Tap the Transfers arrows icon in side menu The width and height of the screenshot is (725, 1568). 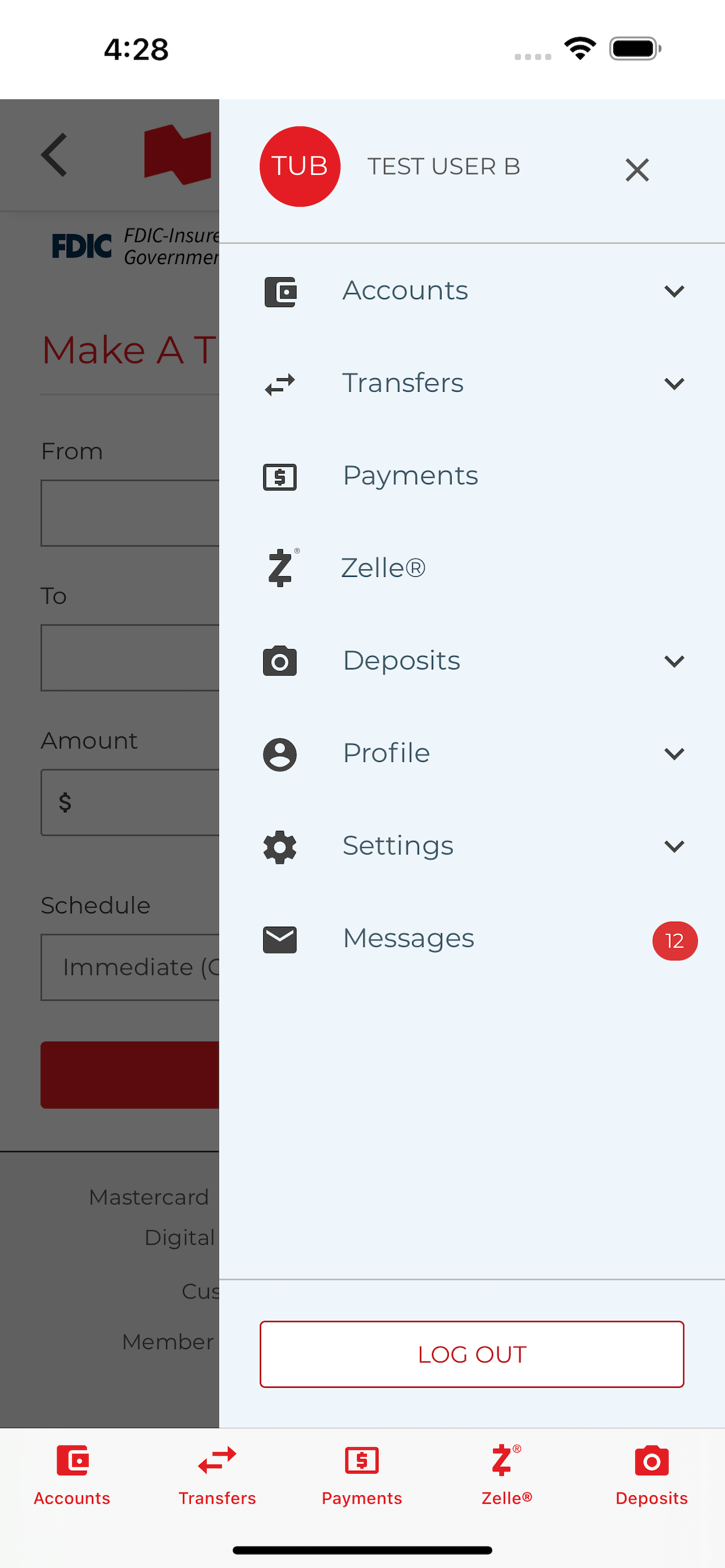point(280,384)
